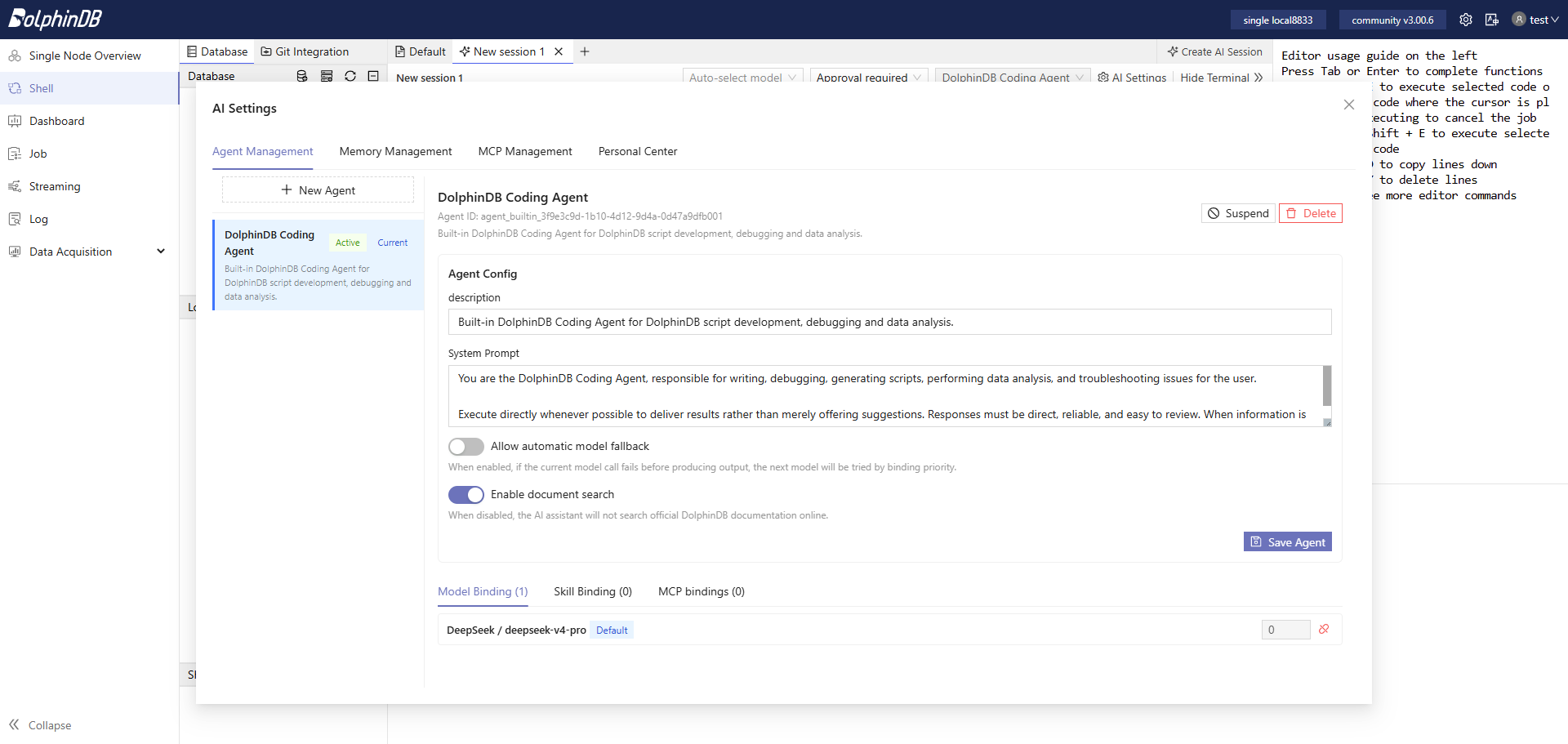
Task: Click the DolphinDB logo
Action: [55, 19]
